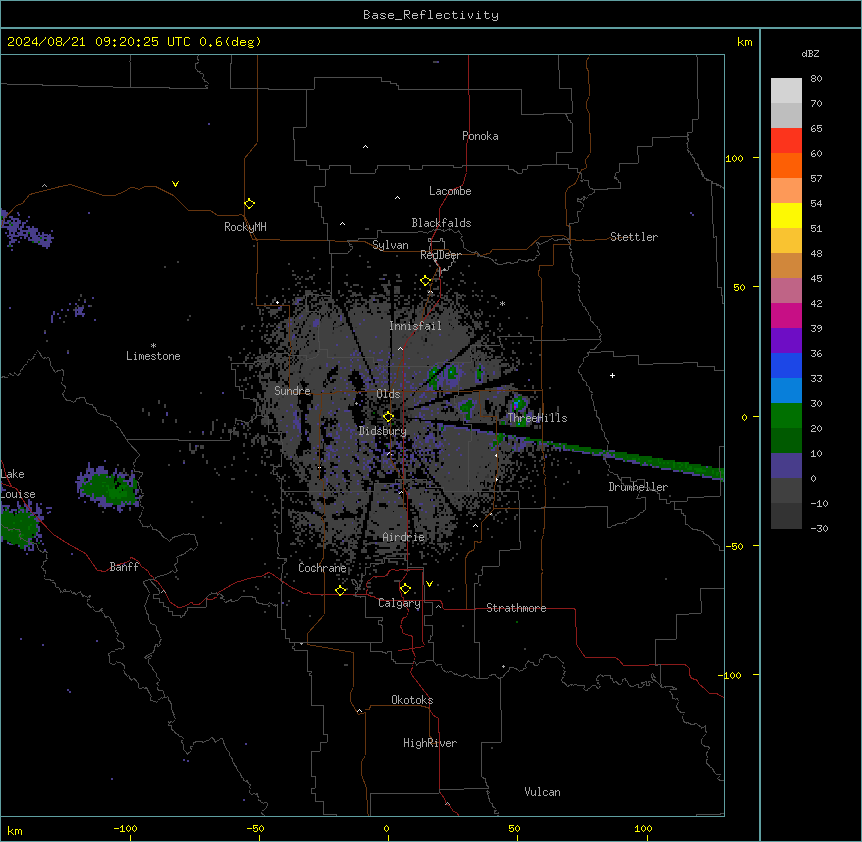862x842 pixels.
Task: Click the Cochrane city label
Action: click(322, 568)
